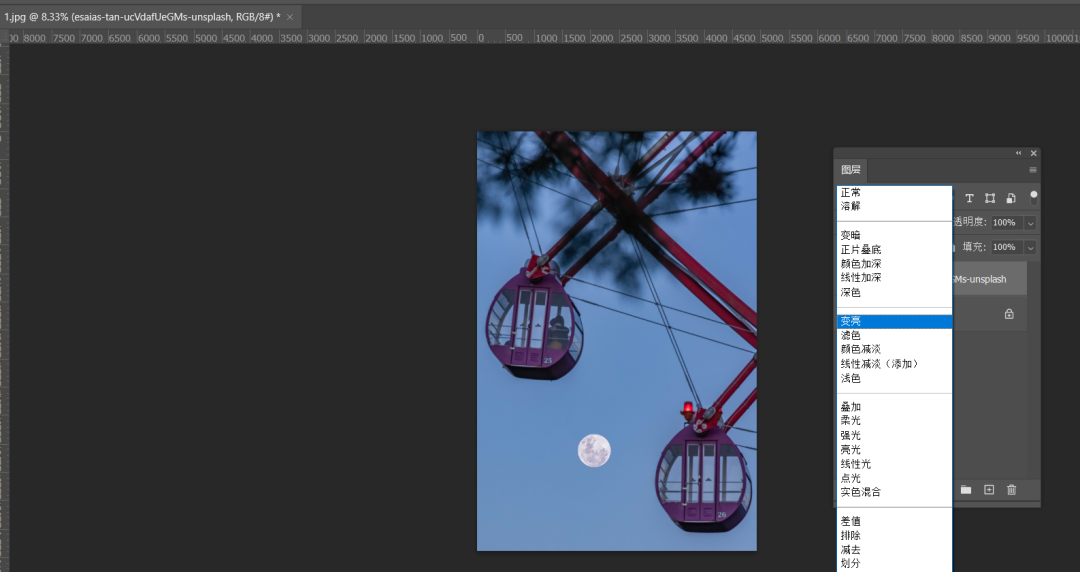Activate the 1.jpg document tab
Screen dimensions: 1080x572
point(142,17)
